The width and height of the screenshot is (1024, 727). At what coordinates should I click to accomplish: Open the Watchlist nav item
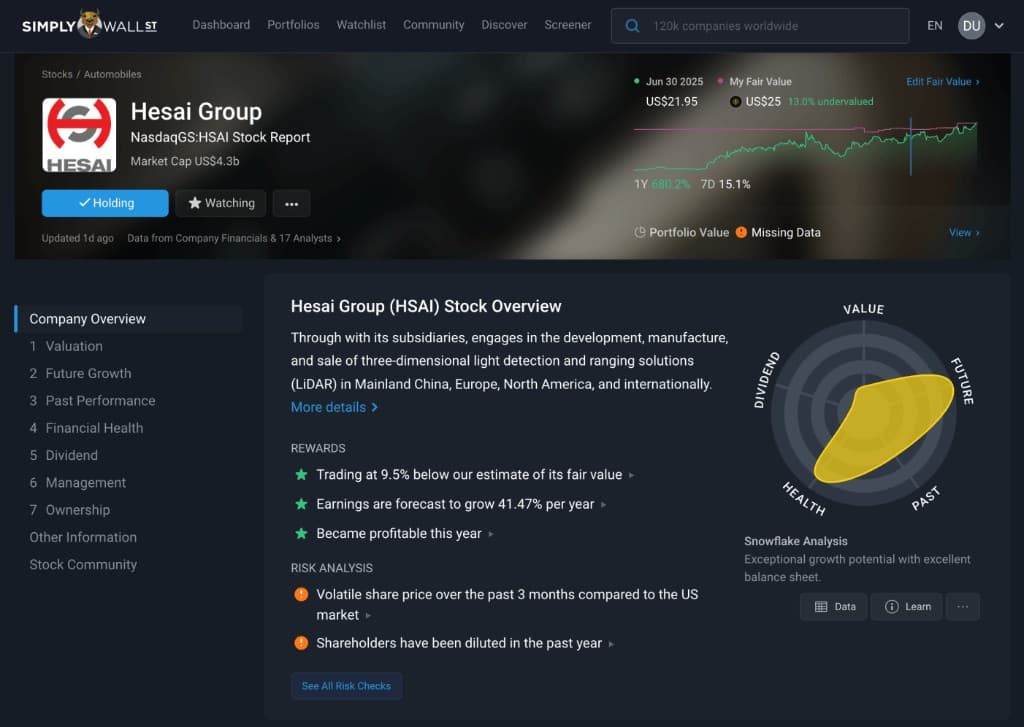(x=361, y=25)
